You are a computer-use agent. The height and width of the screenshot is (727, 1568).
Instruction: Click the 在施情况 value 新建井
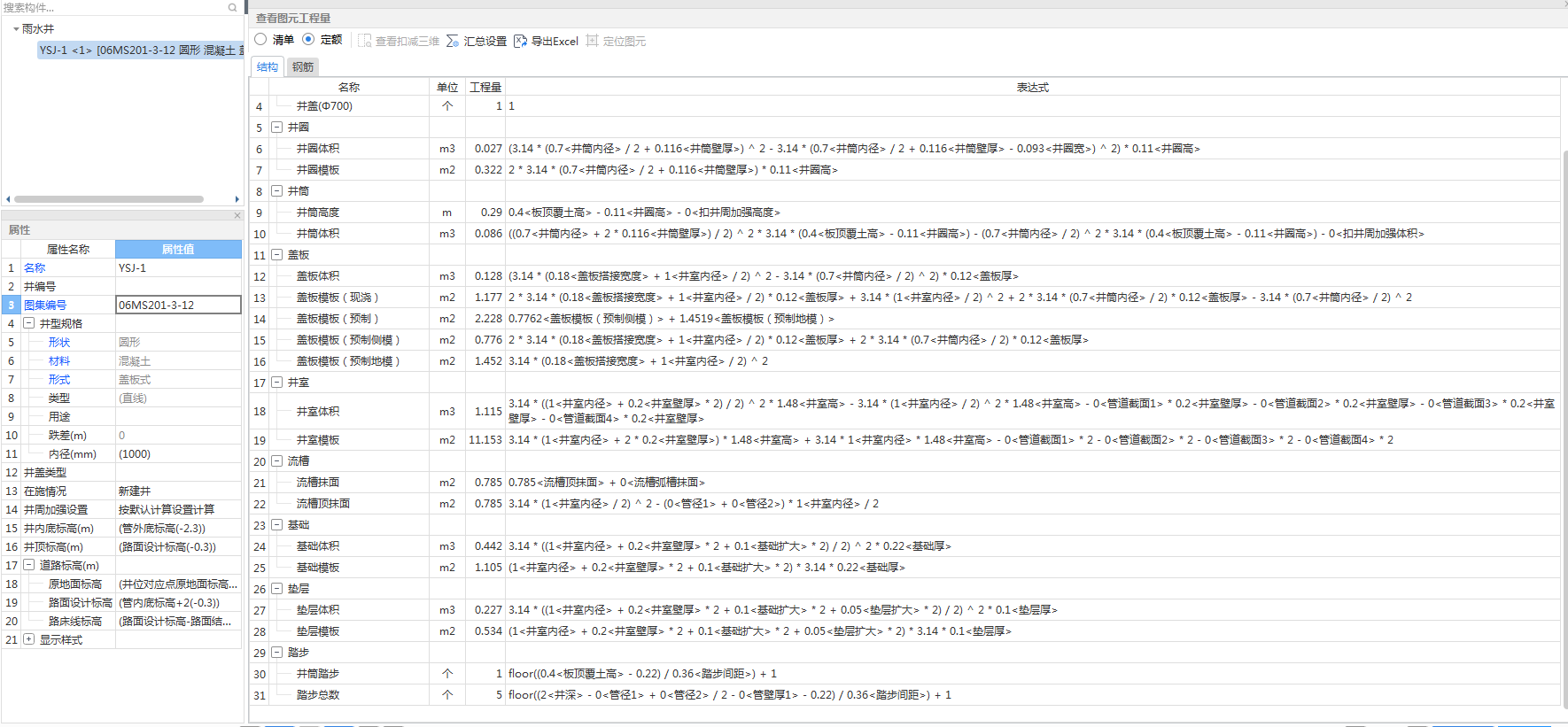click(178, 491)
